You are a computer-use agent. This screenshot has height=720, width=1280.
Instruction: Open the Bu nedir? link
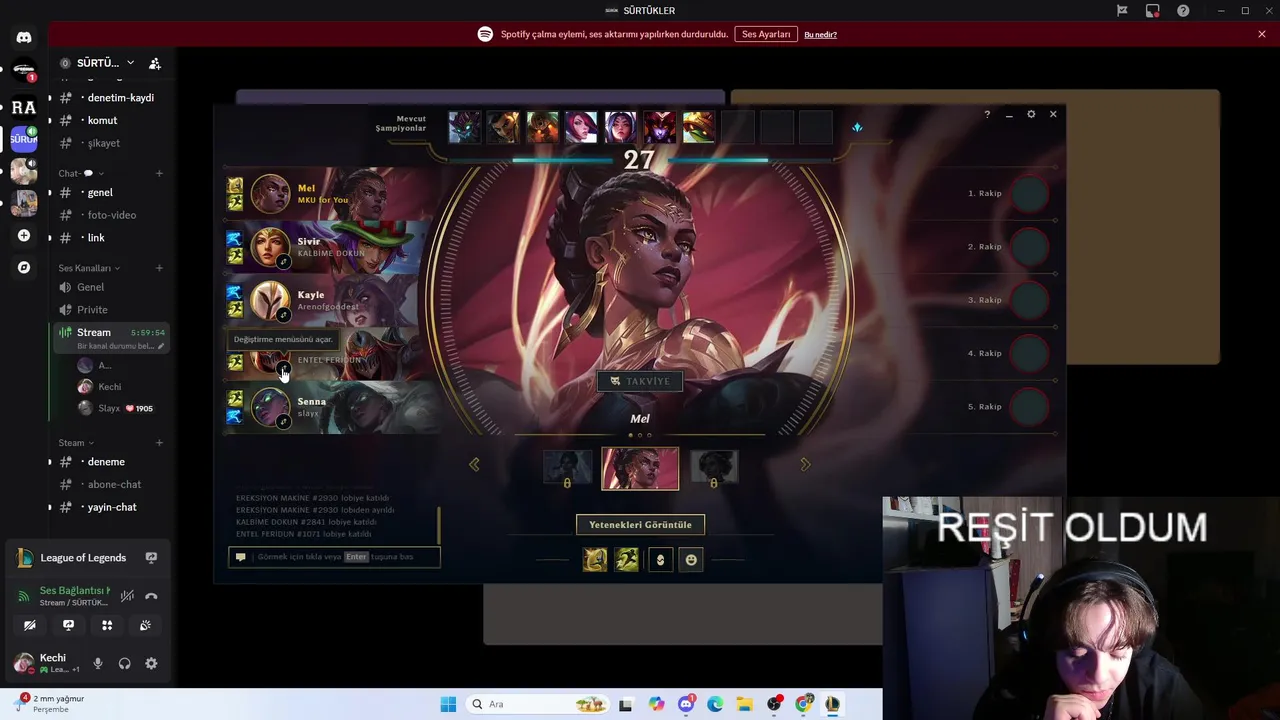820,34
